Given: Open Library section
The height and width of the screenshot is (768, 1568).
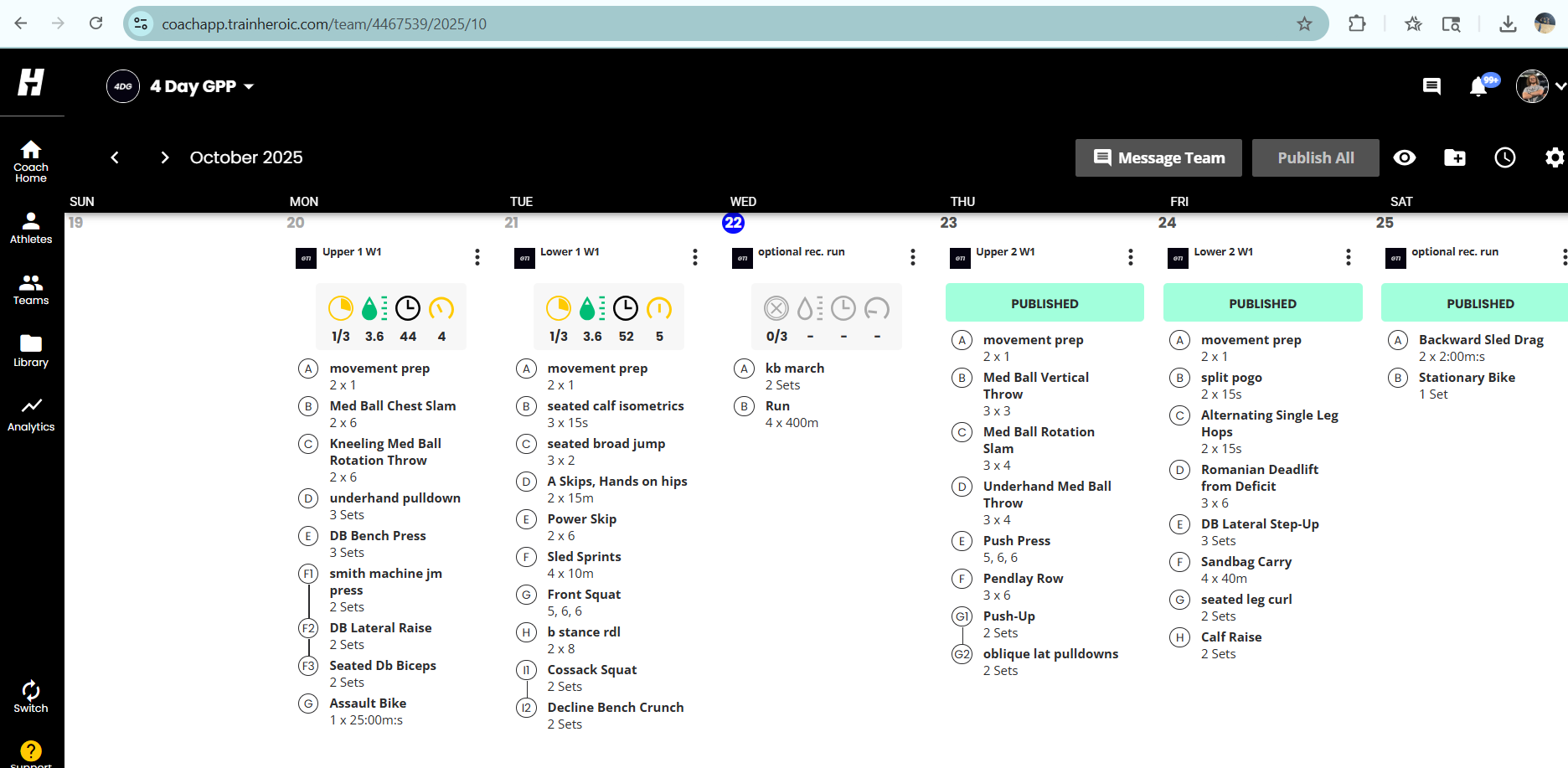Looking at the screenshot, I should click(31, 351).
